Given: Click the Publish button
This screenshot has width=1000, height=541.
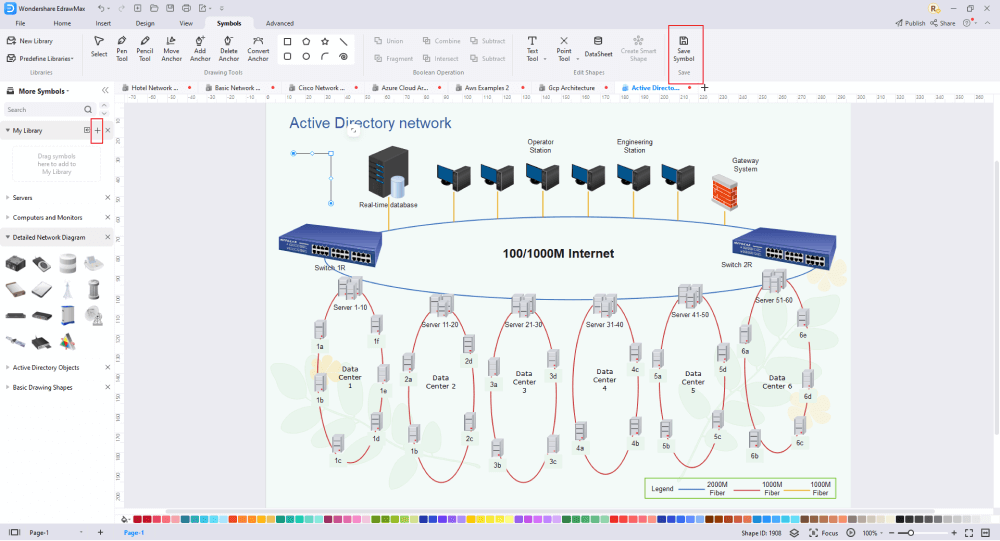Looking at the screenshot, I should 910,23.
